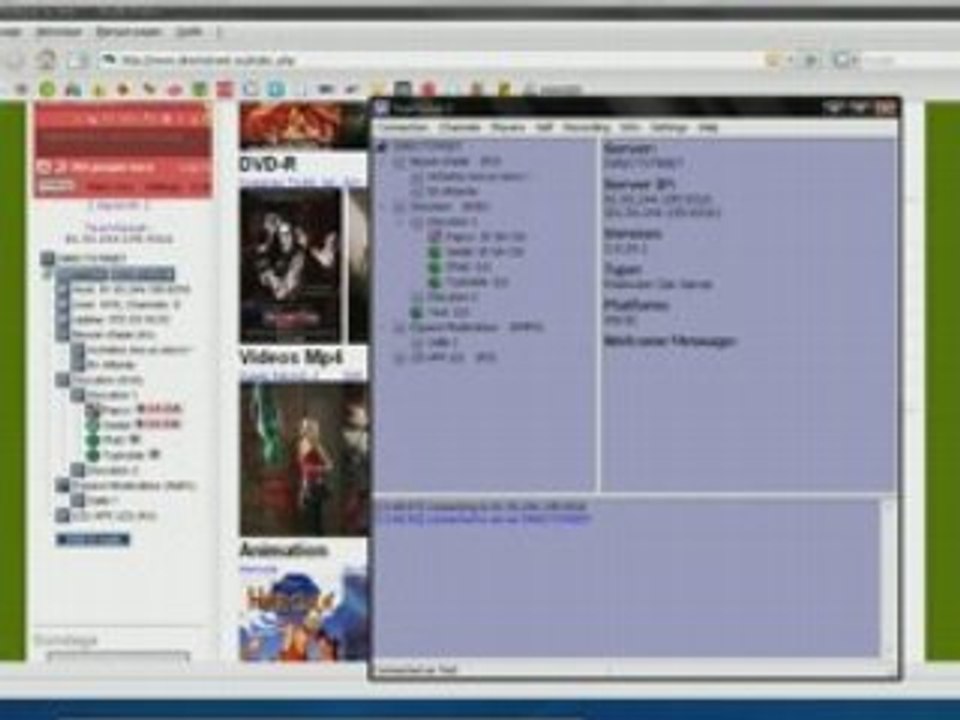
Task: Open the Players menu in TeamSpeak
Action: [508, 127]
